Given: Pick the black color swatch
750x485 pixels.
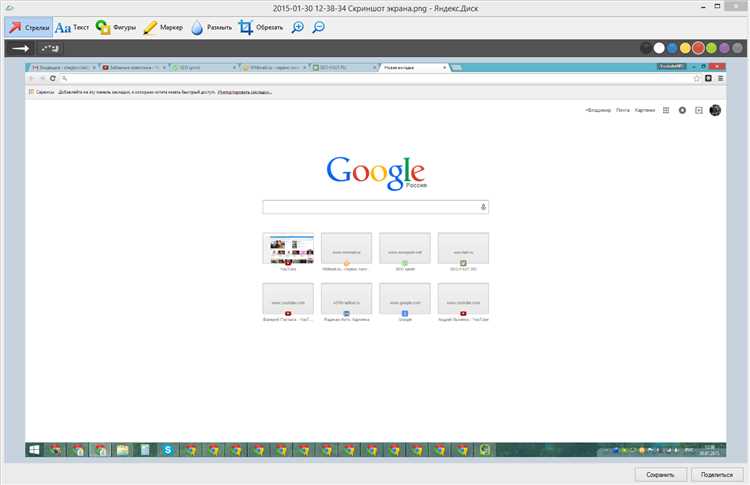Looking at the screenshot, I should (x=646, y=48).
